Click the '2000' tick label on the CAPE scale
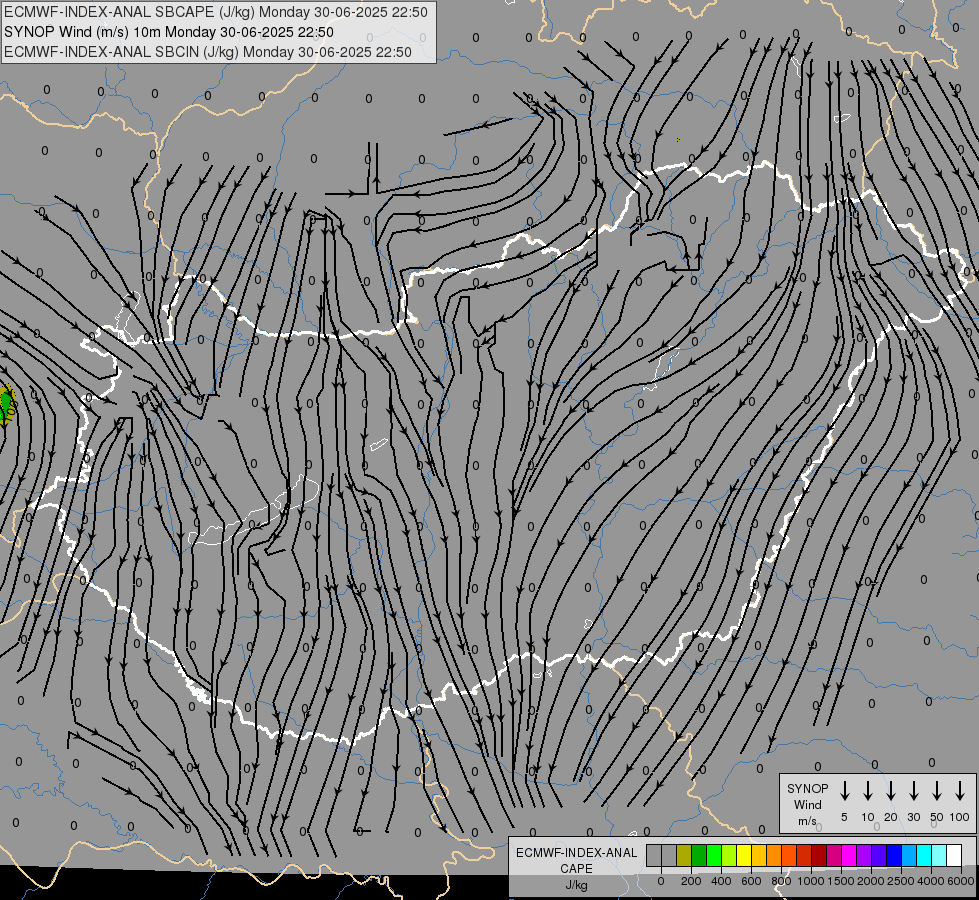The height and width of the screenshot is (900, 979). point(871,881)
